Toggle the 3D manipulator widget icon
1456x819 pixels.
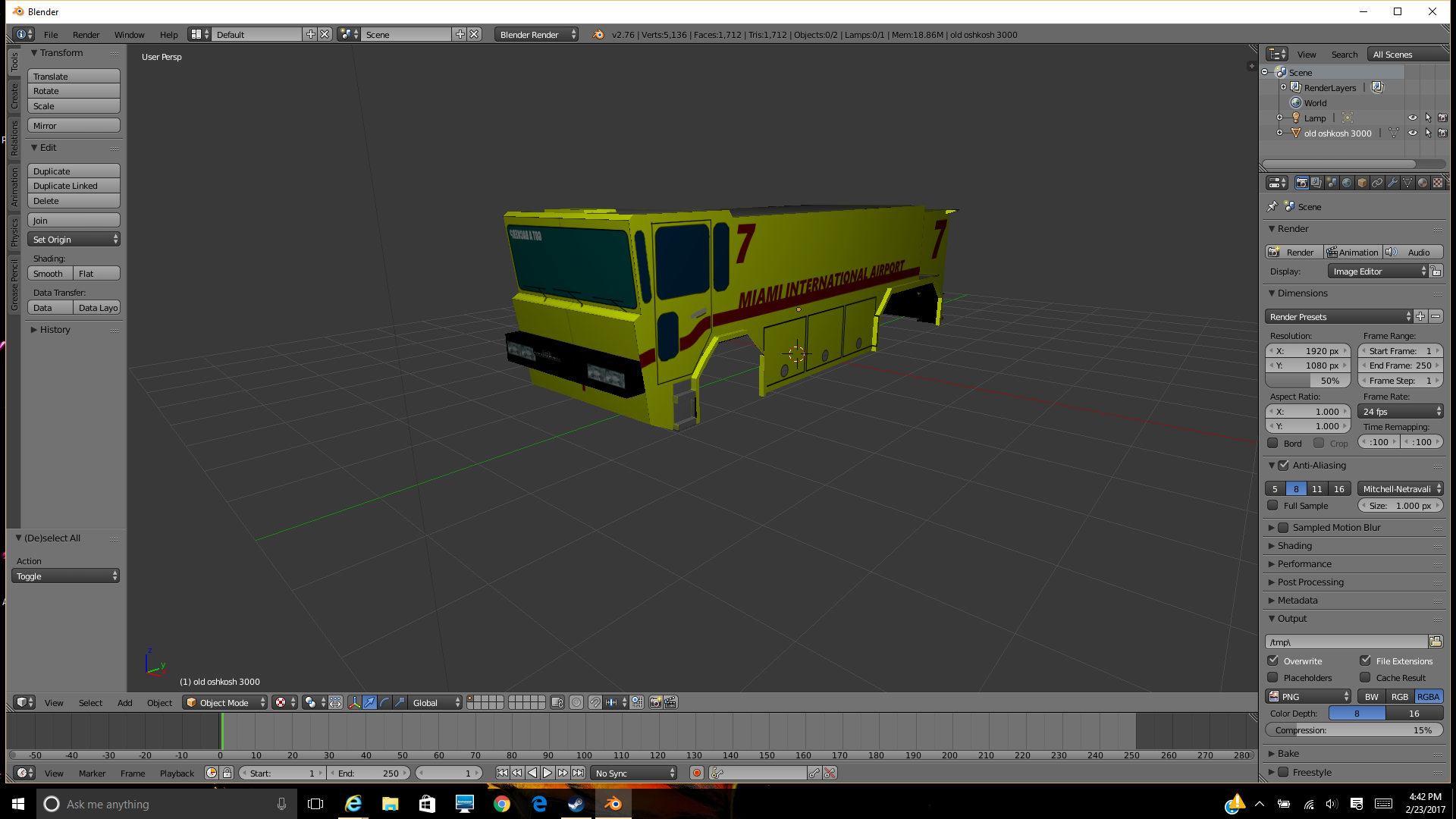[x=354, y=702]
